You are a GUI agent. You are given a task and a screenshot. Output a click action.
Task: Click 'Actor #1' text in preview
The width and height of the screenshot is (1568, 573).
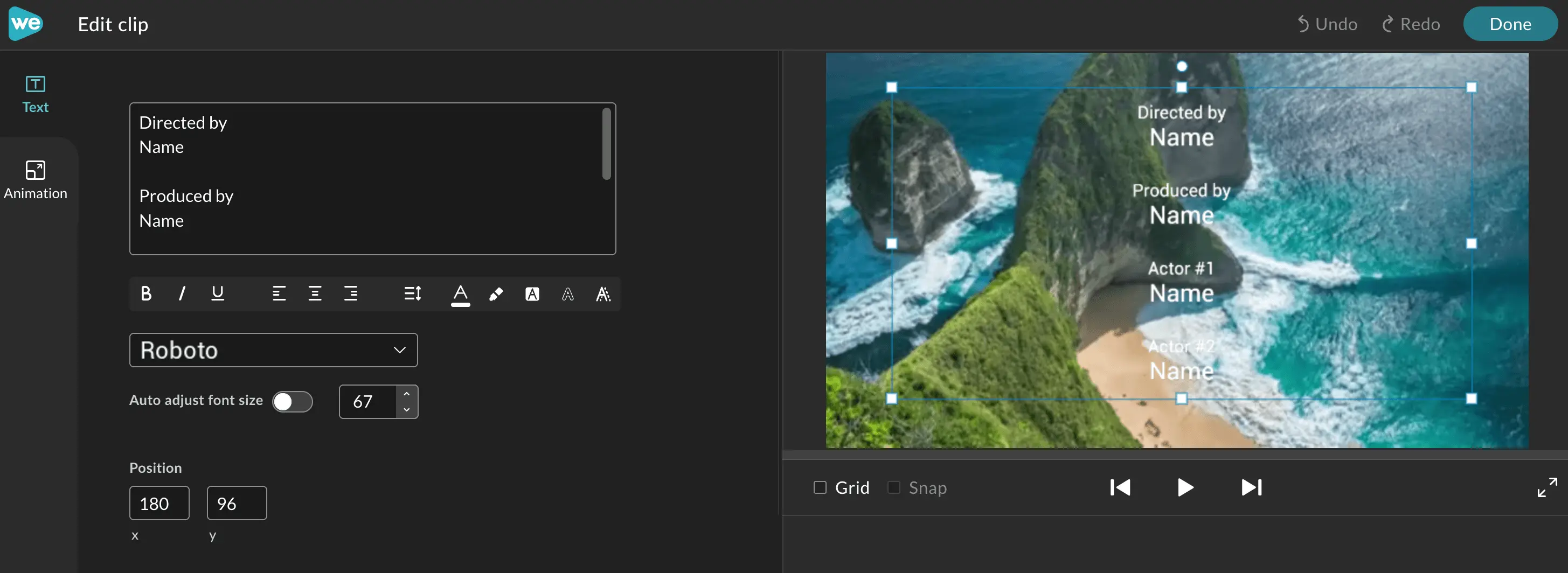(x=1181, y=268)
